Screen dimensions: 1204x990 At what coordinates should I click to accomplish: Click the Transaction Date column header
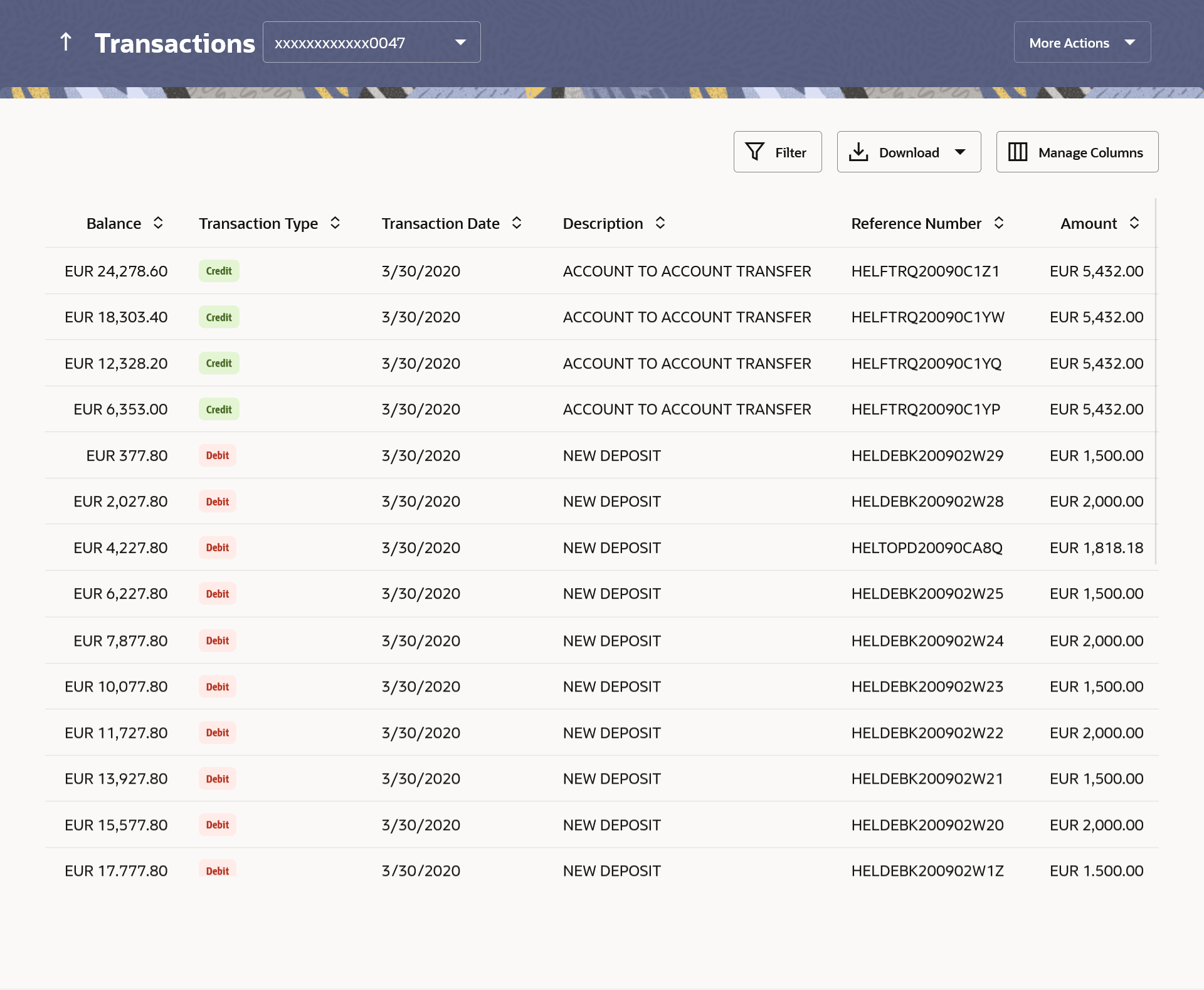coord(440,223)
